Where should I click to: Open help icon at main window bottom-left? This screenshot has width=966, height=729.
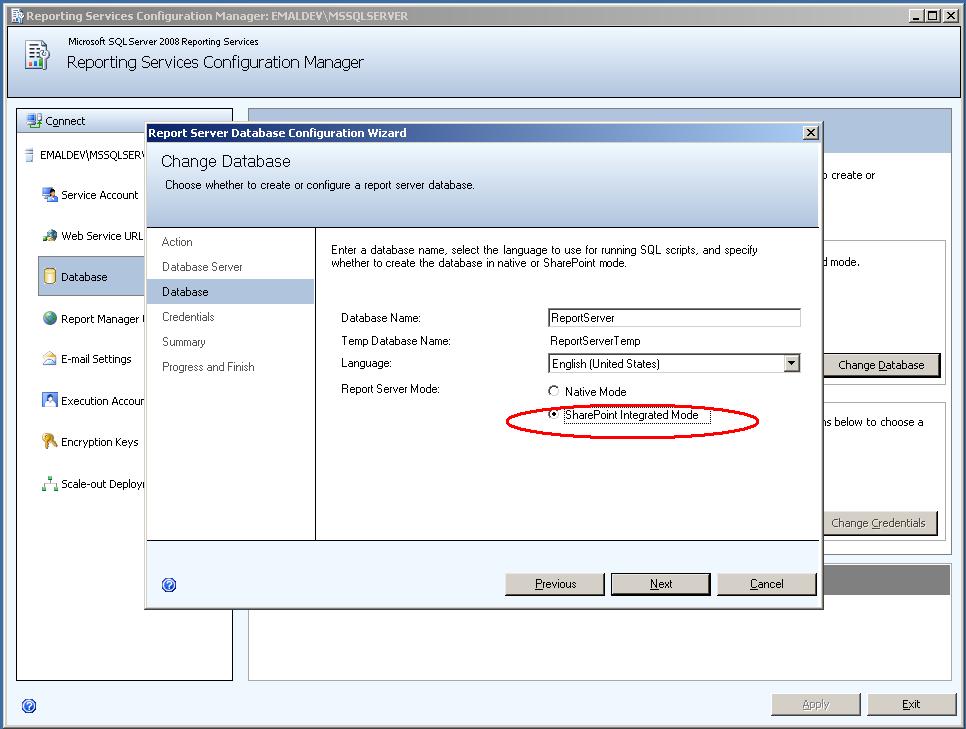pos(29,706)
